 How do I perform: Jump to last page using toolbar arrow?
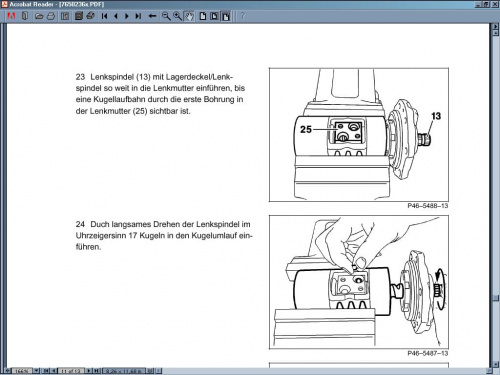coord(138,16)
